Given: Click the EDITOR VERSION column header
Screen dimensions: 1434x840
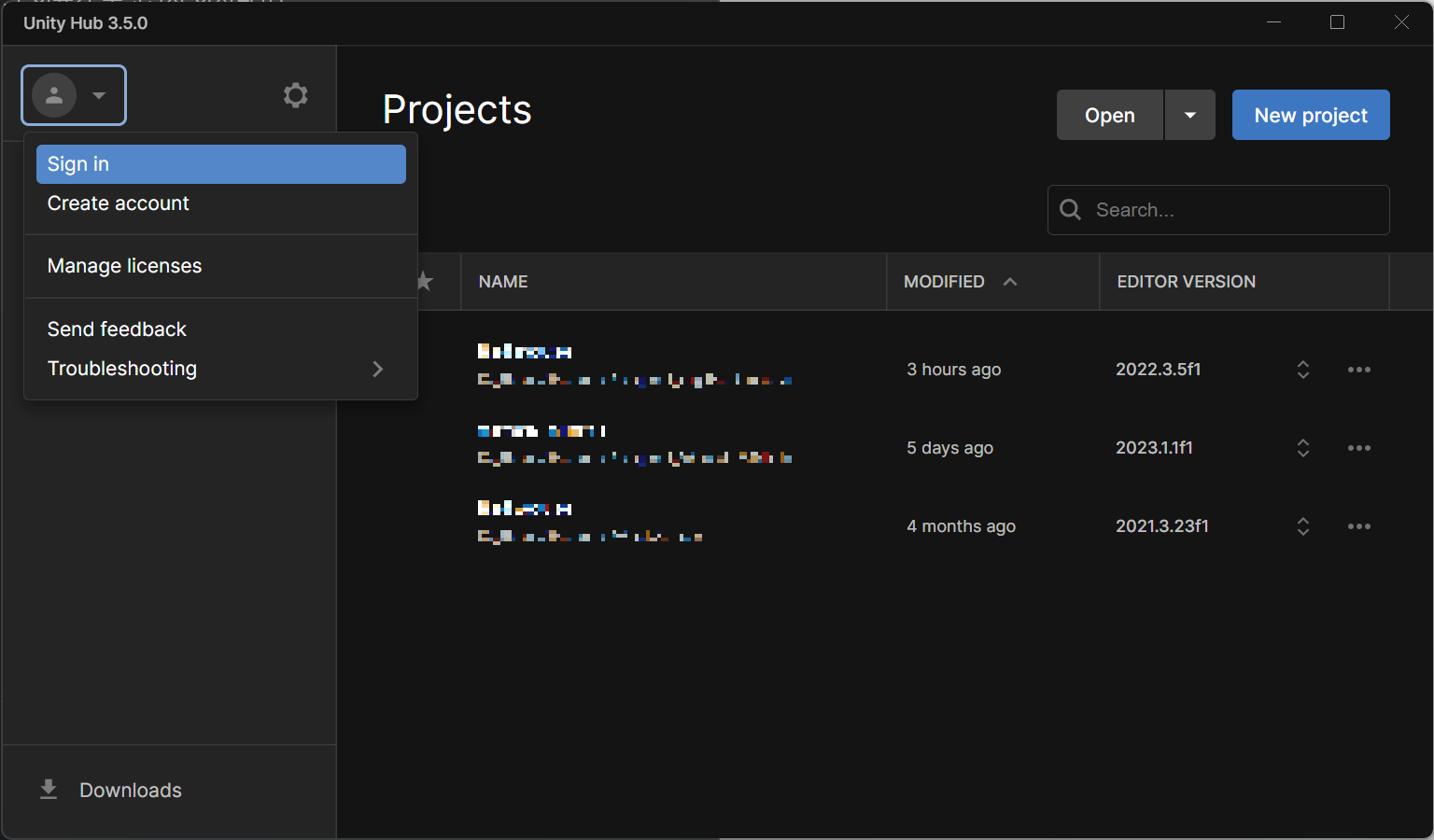Looking at the screenshot, I should pyautogui.click(x=1187, y=282).
